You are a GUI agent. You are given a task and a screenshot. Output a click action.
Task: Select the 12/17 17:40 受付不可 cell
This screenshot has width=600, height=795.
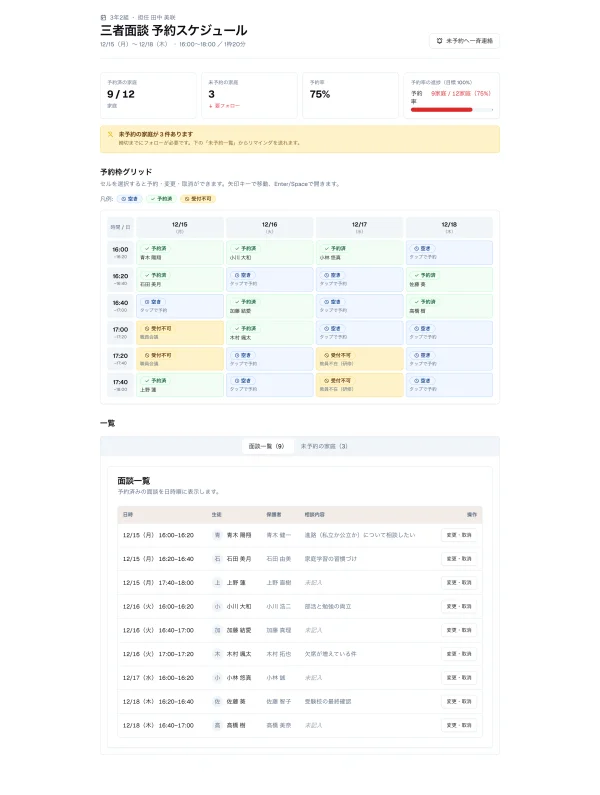point(360,385)
